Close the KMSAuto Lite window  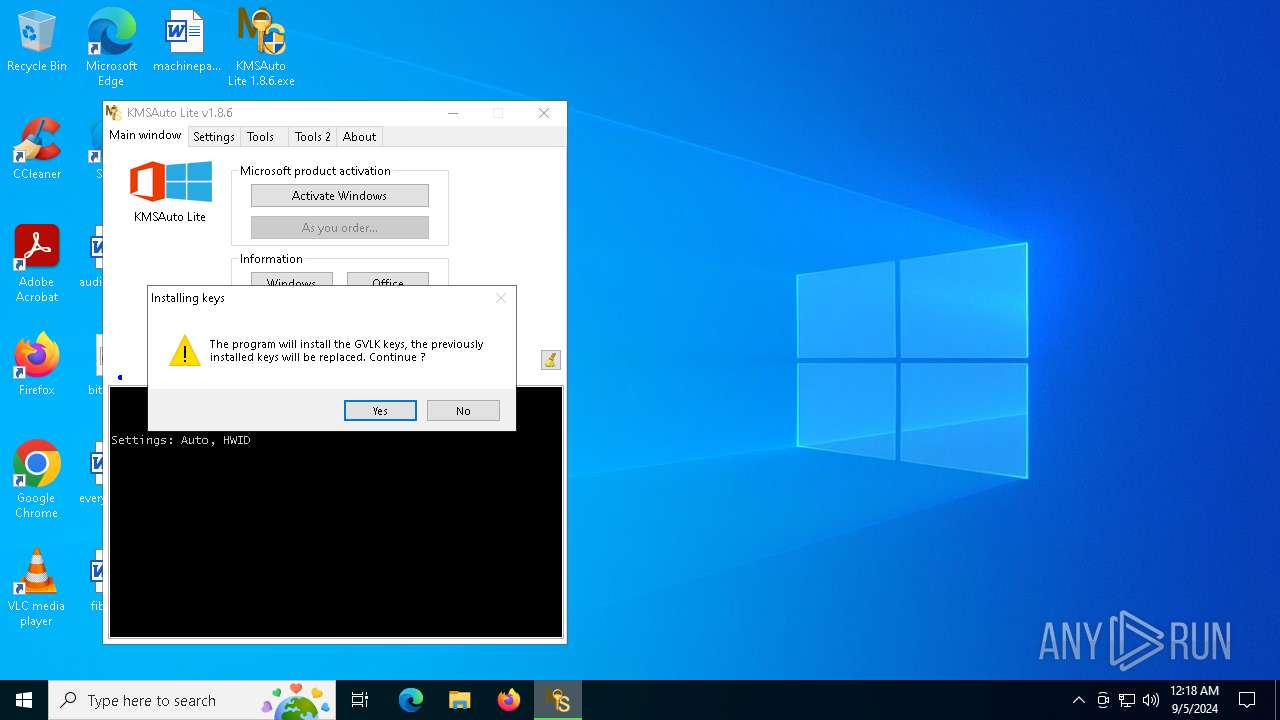[x=544, y=113]
